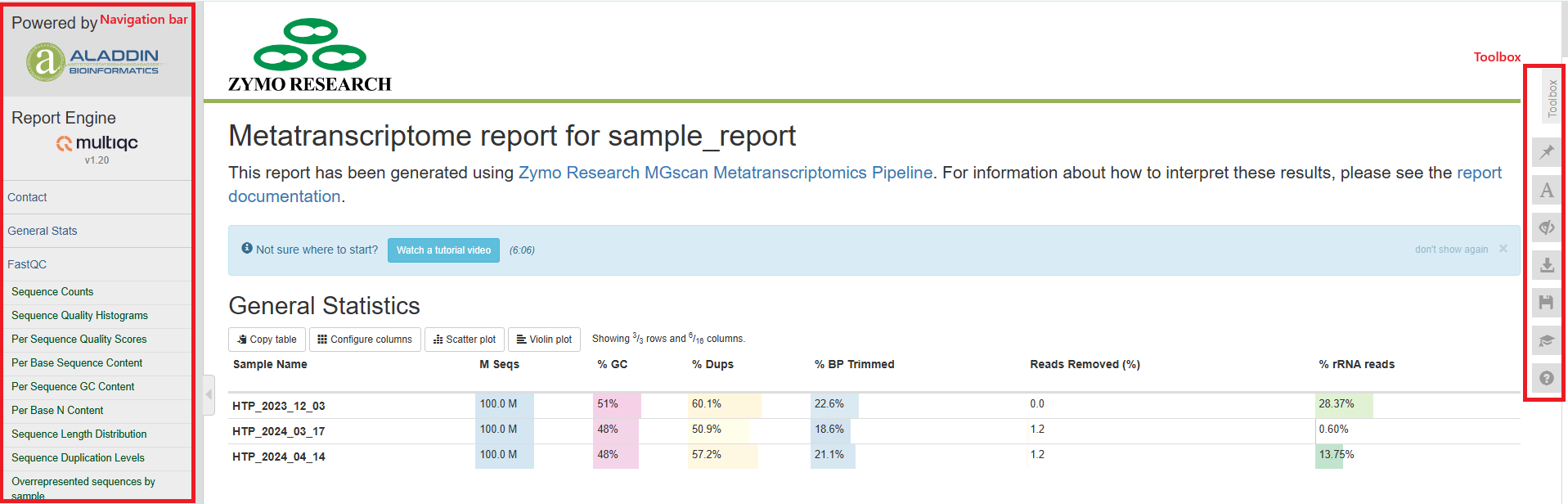Sort table by Sample Name header
The image size is (1568, 504).
tap(270, 364)
